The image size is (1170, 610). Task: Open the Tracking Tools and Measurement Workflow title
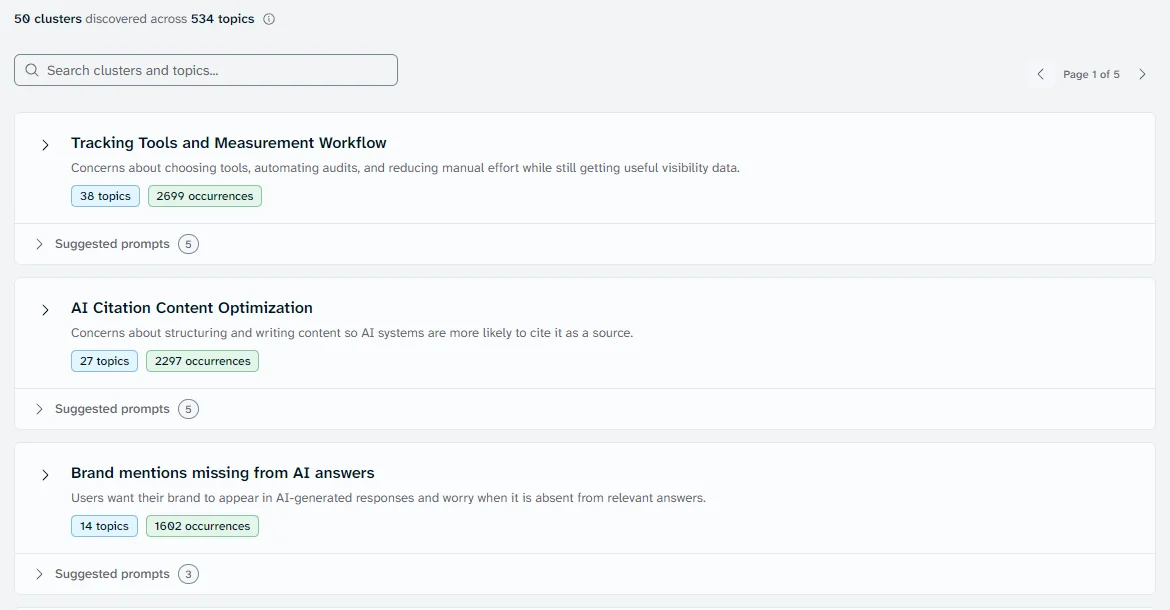pyautogui.click(x=228, y=142)
